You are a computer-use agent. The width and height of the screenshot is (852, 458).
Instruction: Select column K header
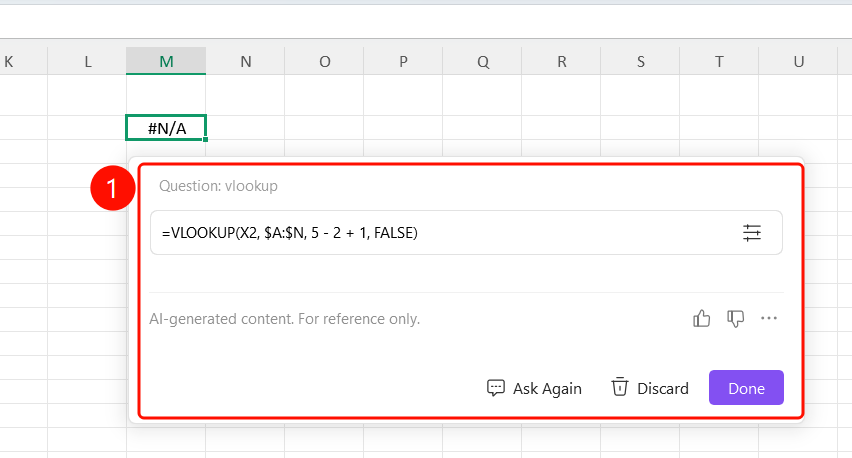click(23, 61)
